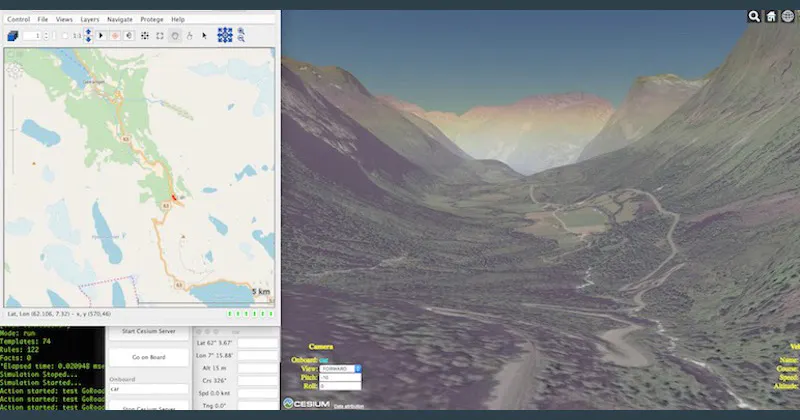Screen dimensions: 800x420
Task: Open the Layers menu
Action: (x=90, y=19)
